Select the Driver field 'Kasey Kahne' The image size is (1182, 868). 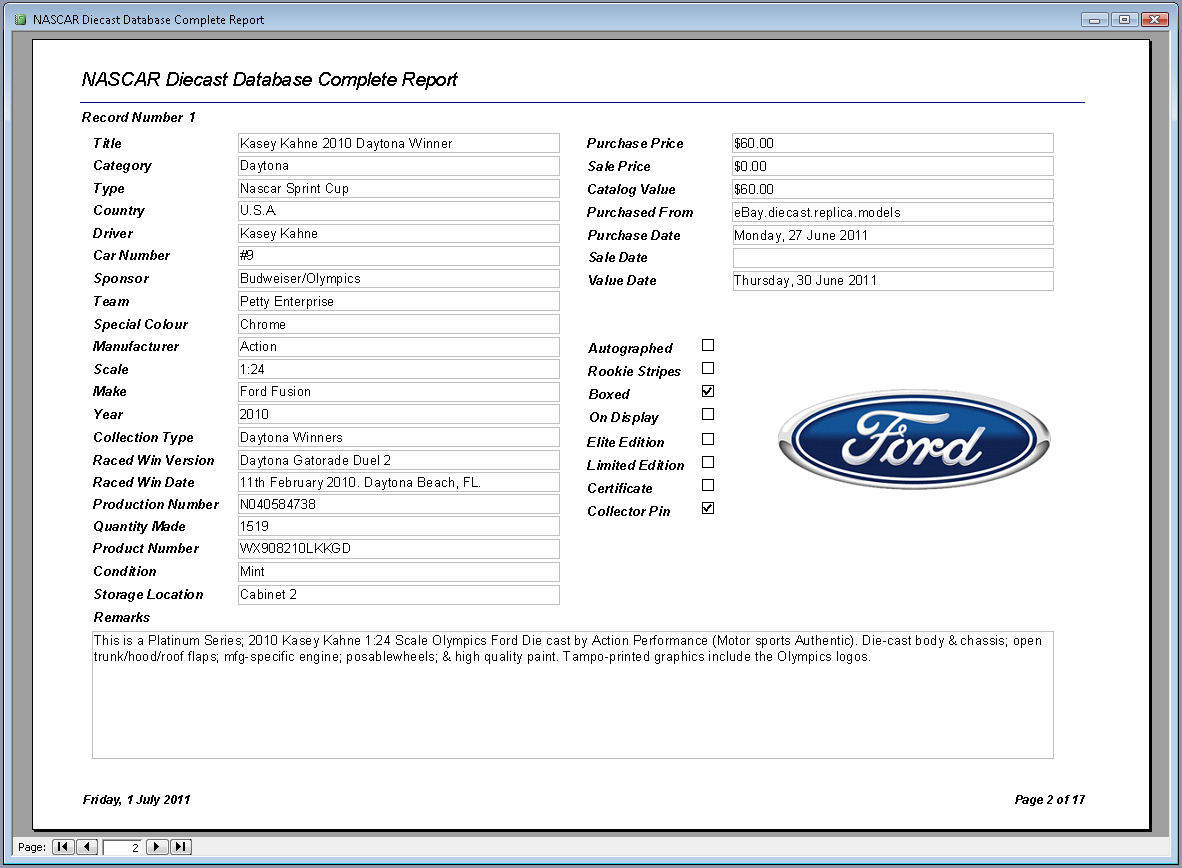(x=398, y=234)
